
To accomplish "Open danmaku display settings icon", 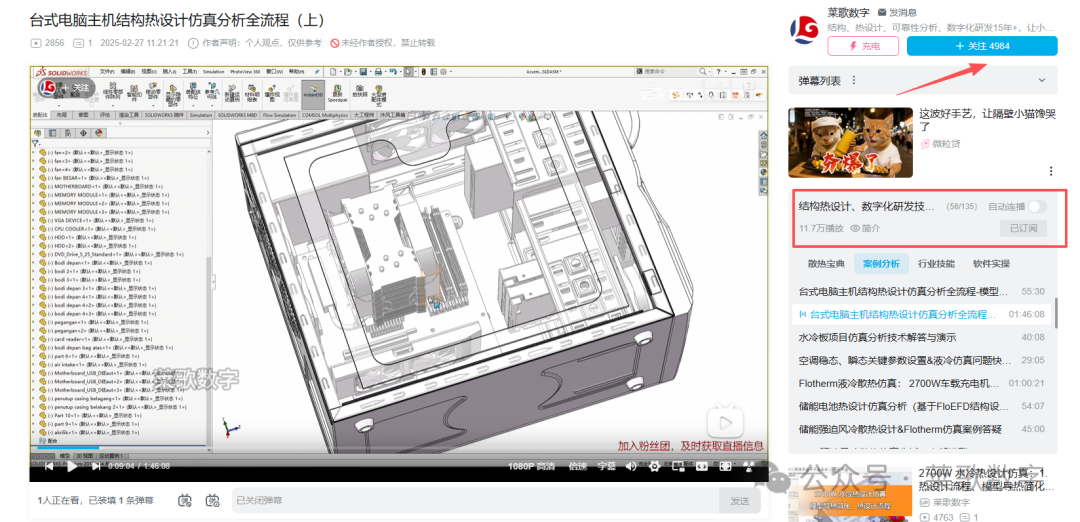I will click(x=213, y=501).
